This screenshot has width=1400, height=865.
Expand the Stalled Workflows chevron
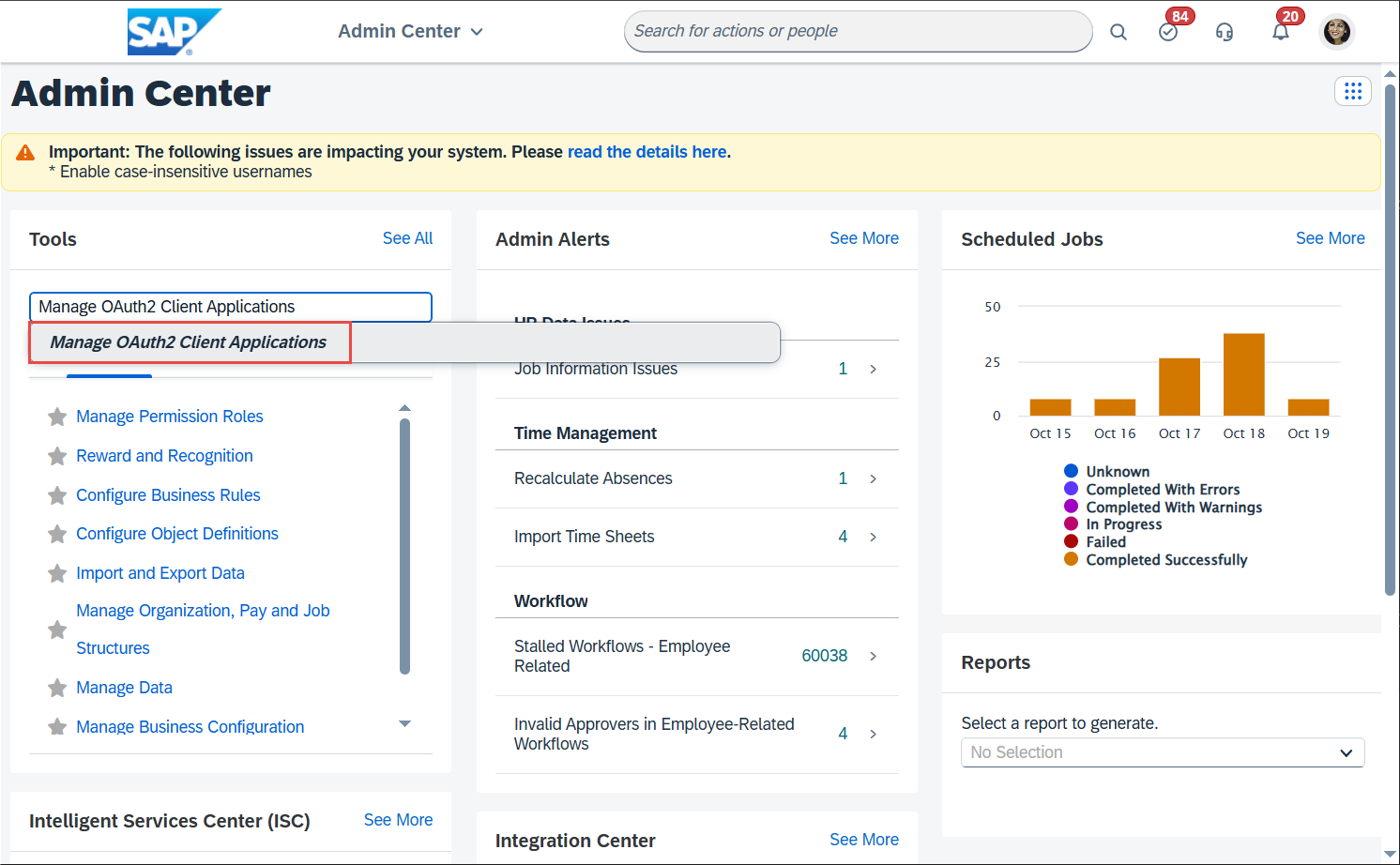click(873, 656)
